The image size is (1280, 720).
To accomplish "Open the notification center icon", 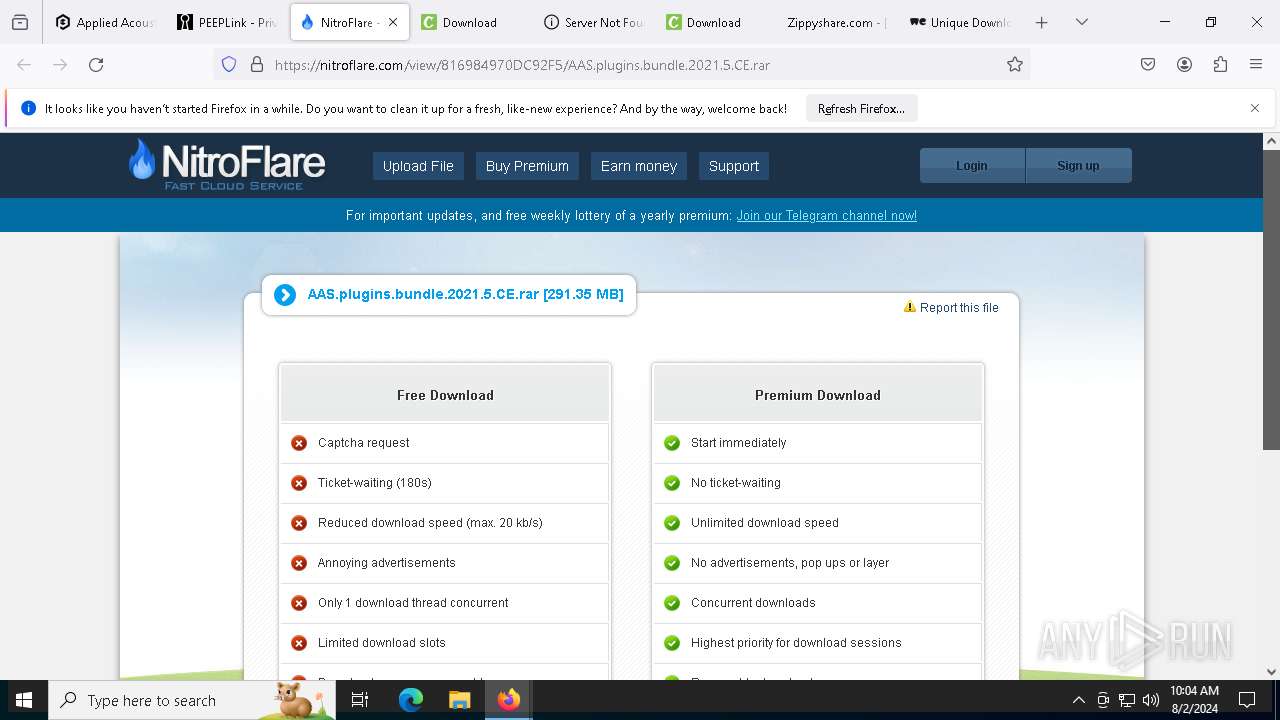I will [x=1247, y=700].
